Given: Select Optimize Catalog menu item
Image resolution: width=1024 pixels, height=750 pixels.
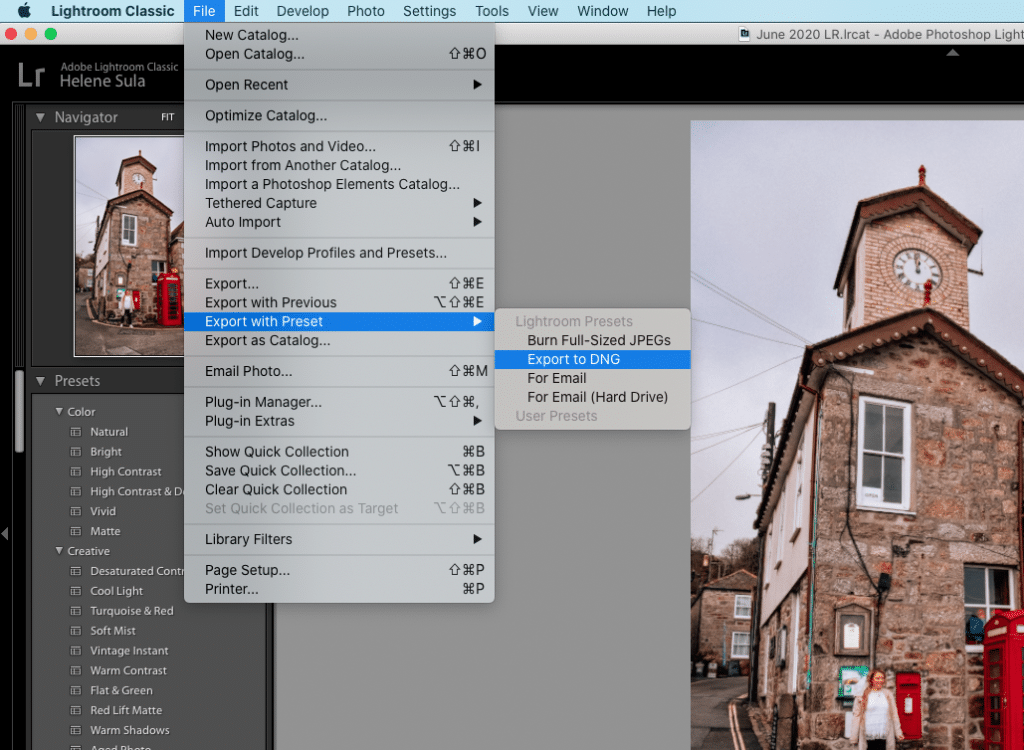Looking at the screenshot, I should click(339, 116).
